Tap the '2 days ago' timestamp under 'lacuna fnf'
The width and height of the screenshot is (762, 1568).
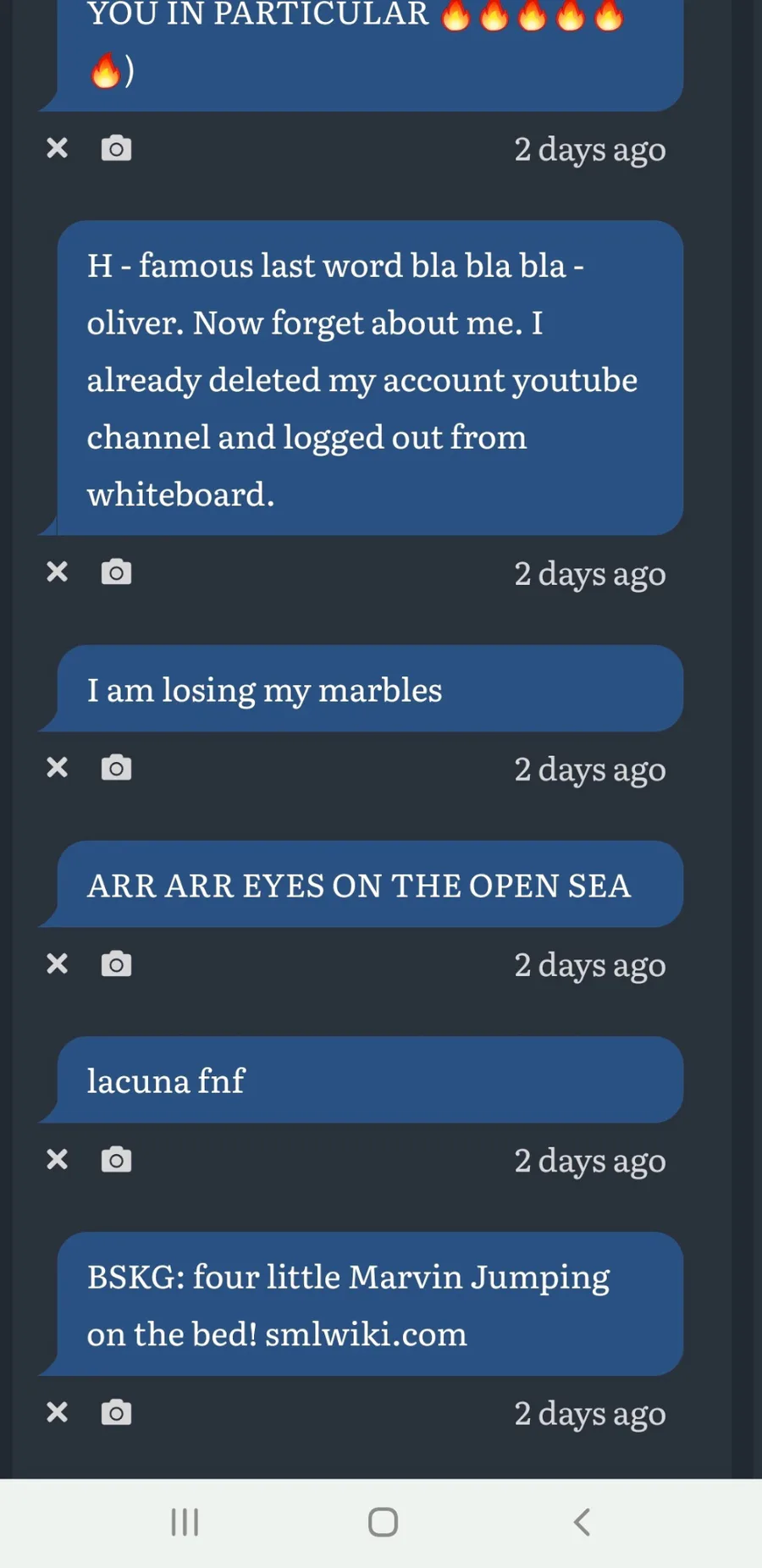(589, 1161)
